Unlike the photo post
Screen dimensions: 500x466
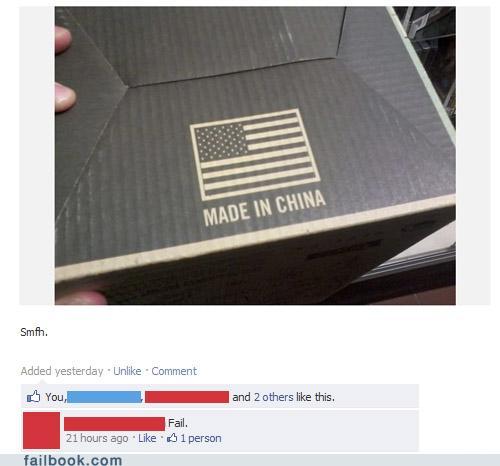click(x=127, y=371)
